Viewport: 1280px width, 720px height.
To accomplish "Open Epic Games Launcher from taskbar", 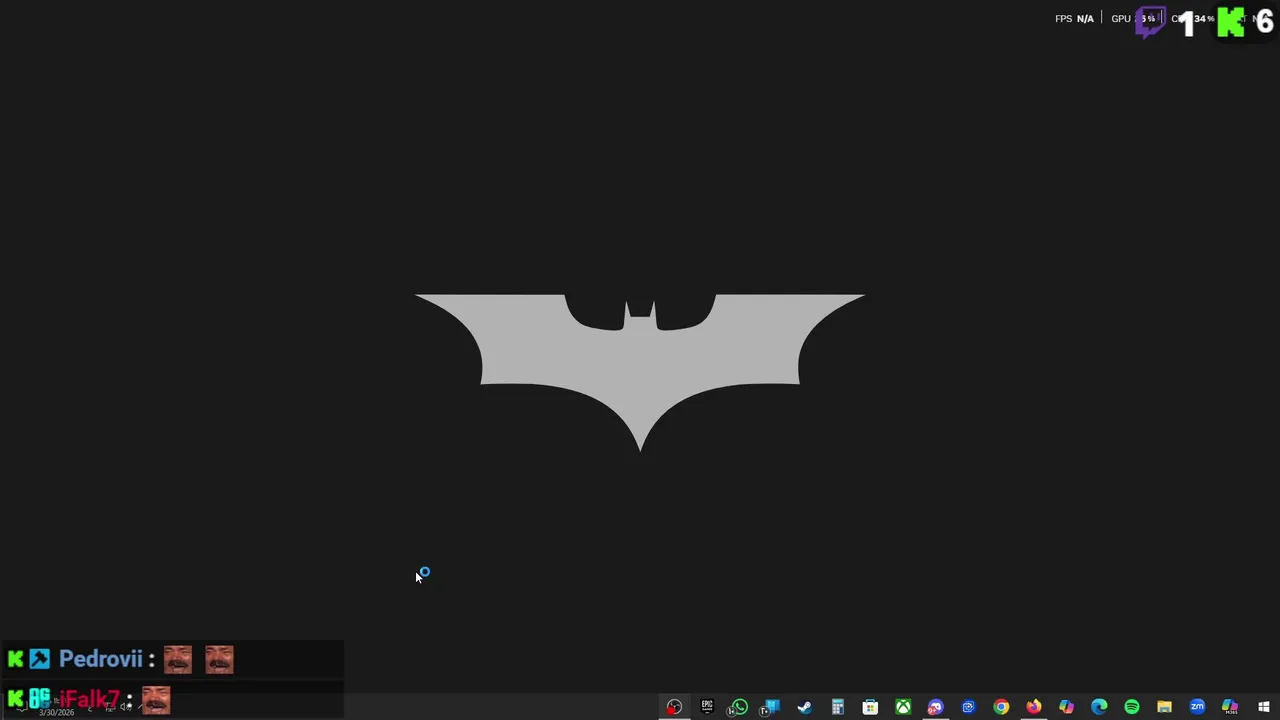I will [707, 707].
